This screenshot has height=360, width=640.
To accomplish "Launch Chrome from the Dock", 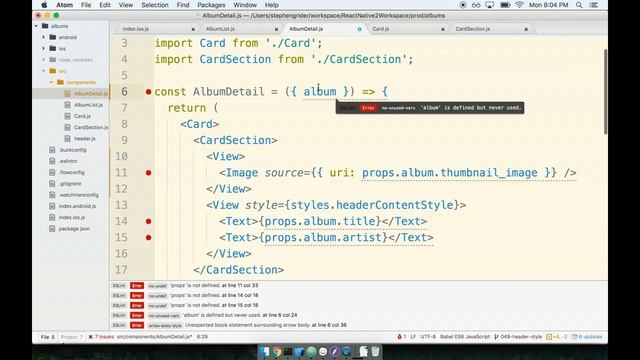I will tap(276, 351).
